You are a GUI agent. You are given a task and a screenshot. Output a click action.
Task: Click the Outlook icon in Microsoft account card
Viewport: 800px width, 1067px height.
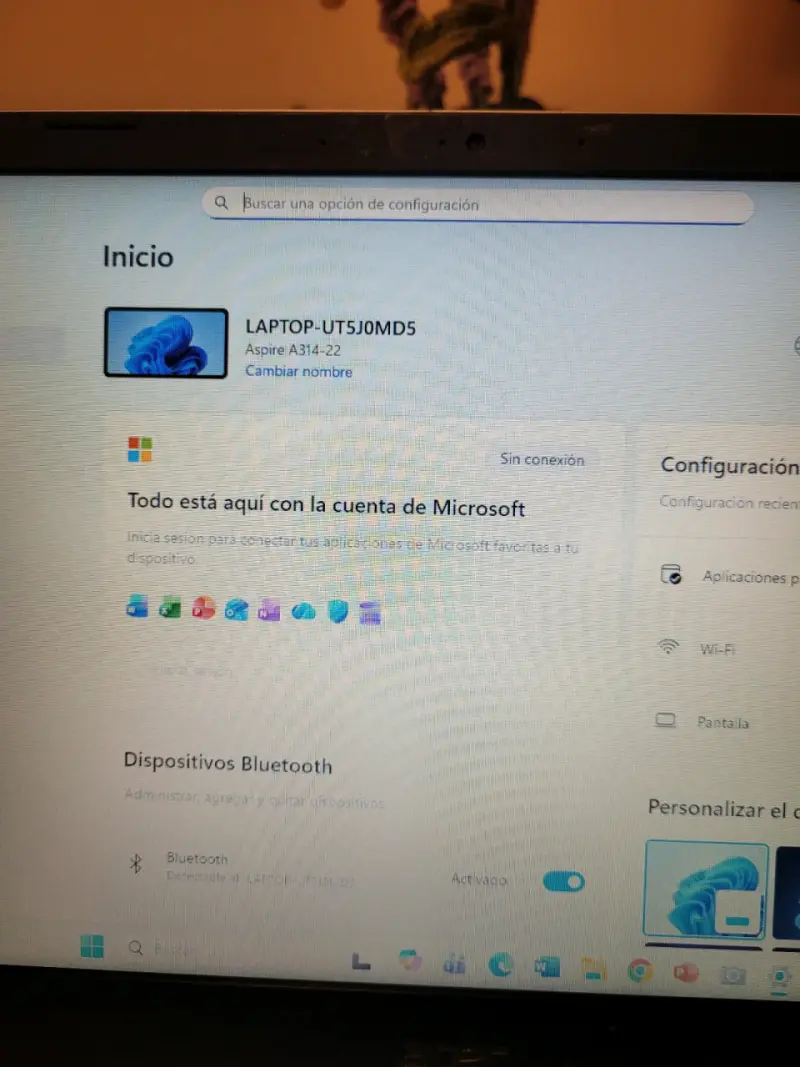(236, 610)
